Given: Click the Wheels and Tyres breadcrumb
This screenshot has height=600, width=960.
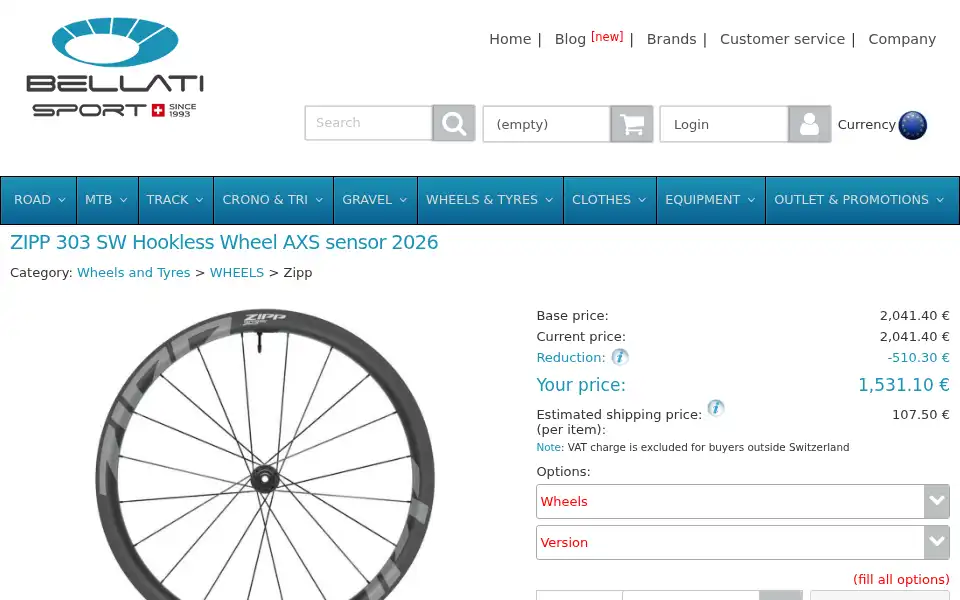Looking at the screenshot, I should 133,272.
